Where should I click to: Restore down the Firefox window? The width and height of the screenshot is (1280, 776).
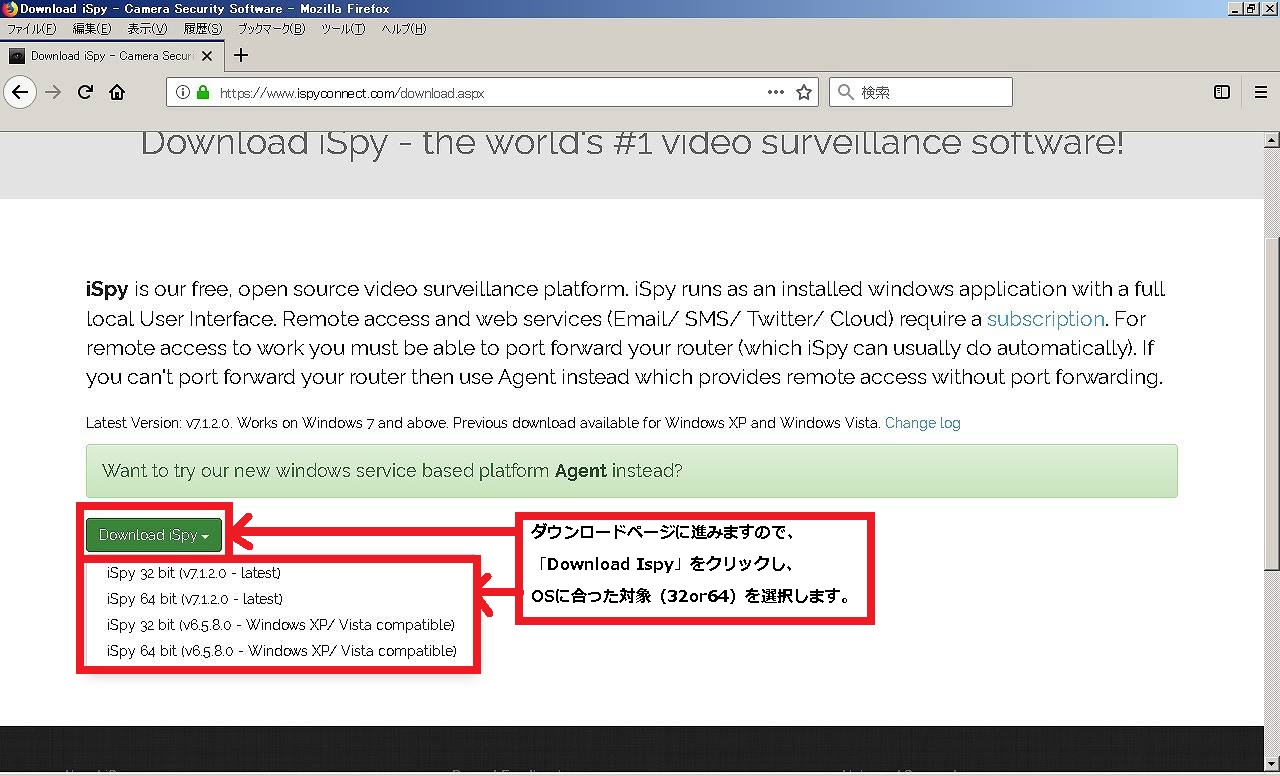(1251, 8)
